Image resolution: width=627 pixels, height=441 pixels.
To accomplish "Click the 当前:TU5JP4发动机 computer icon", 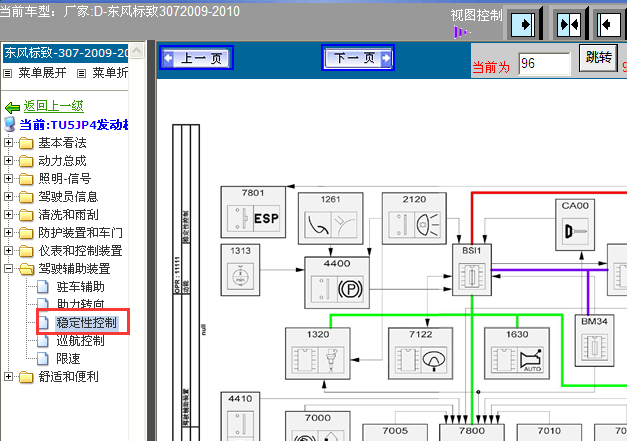I will tap(10, 124).
